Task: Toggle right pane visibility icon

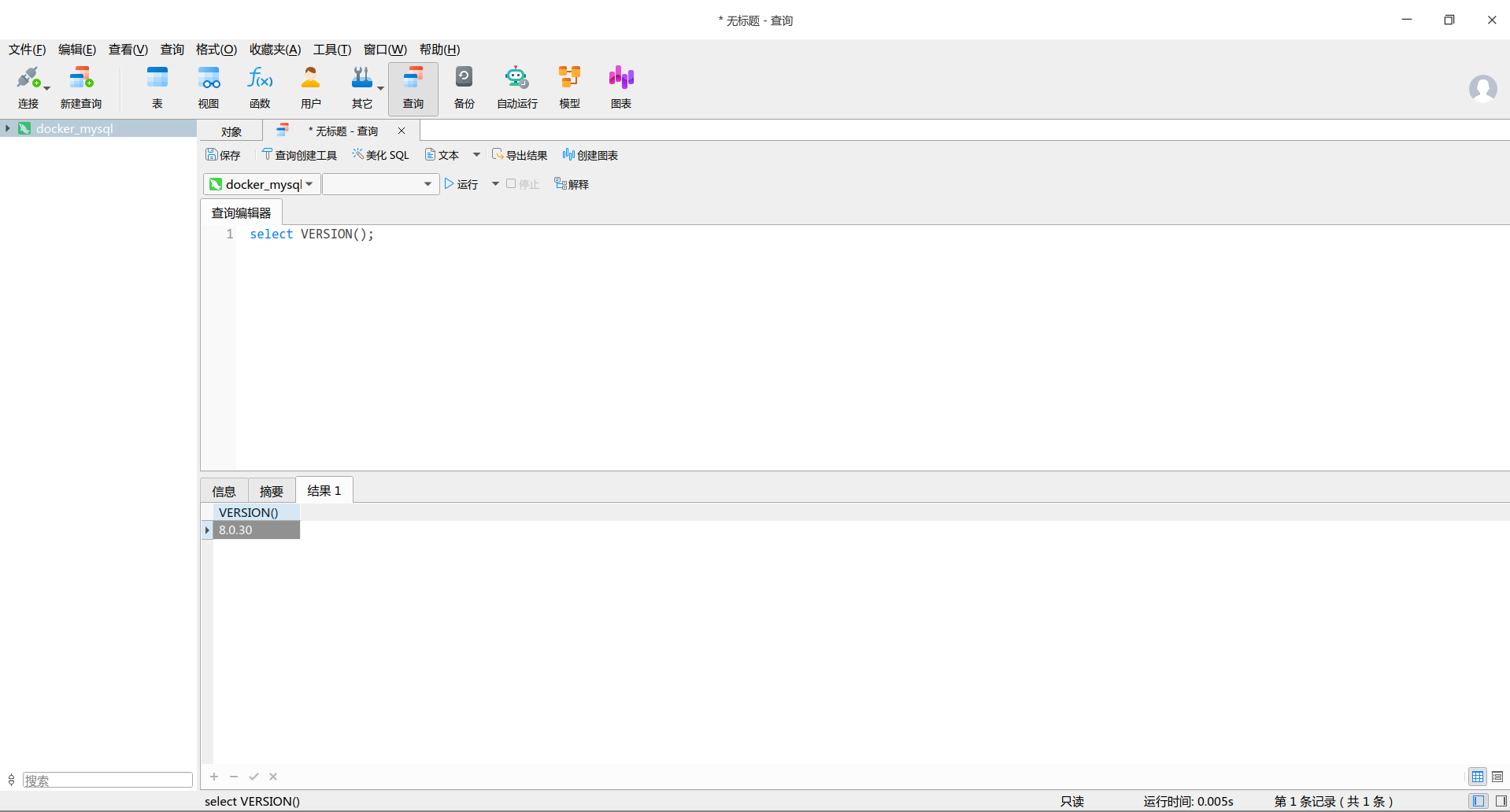Action: click(x=1501, y=801)
